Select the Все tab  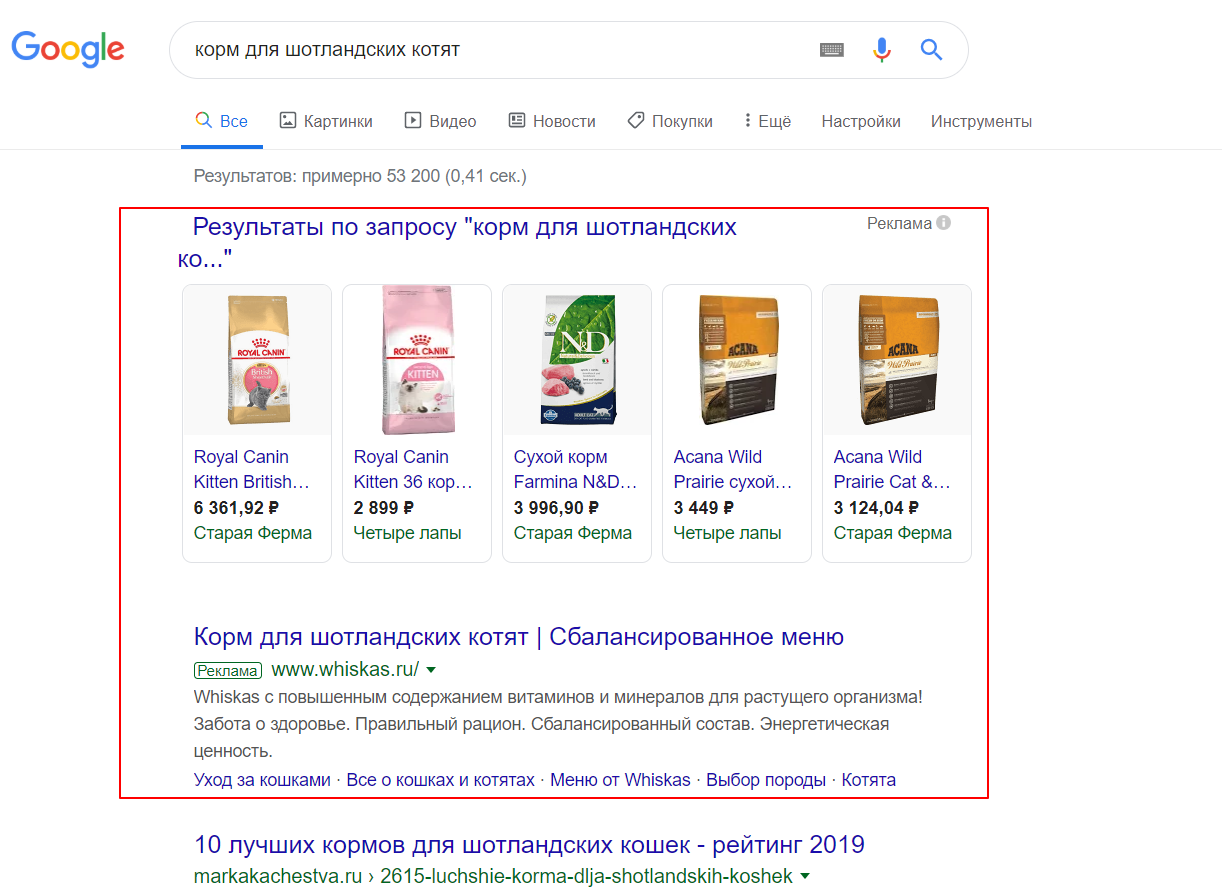pos(222,121)
